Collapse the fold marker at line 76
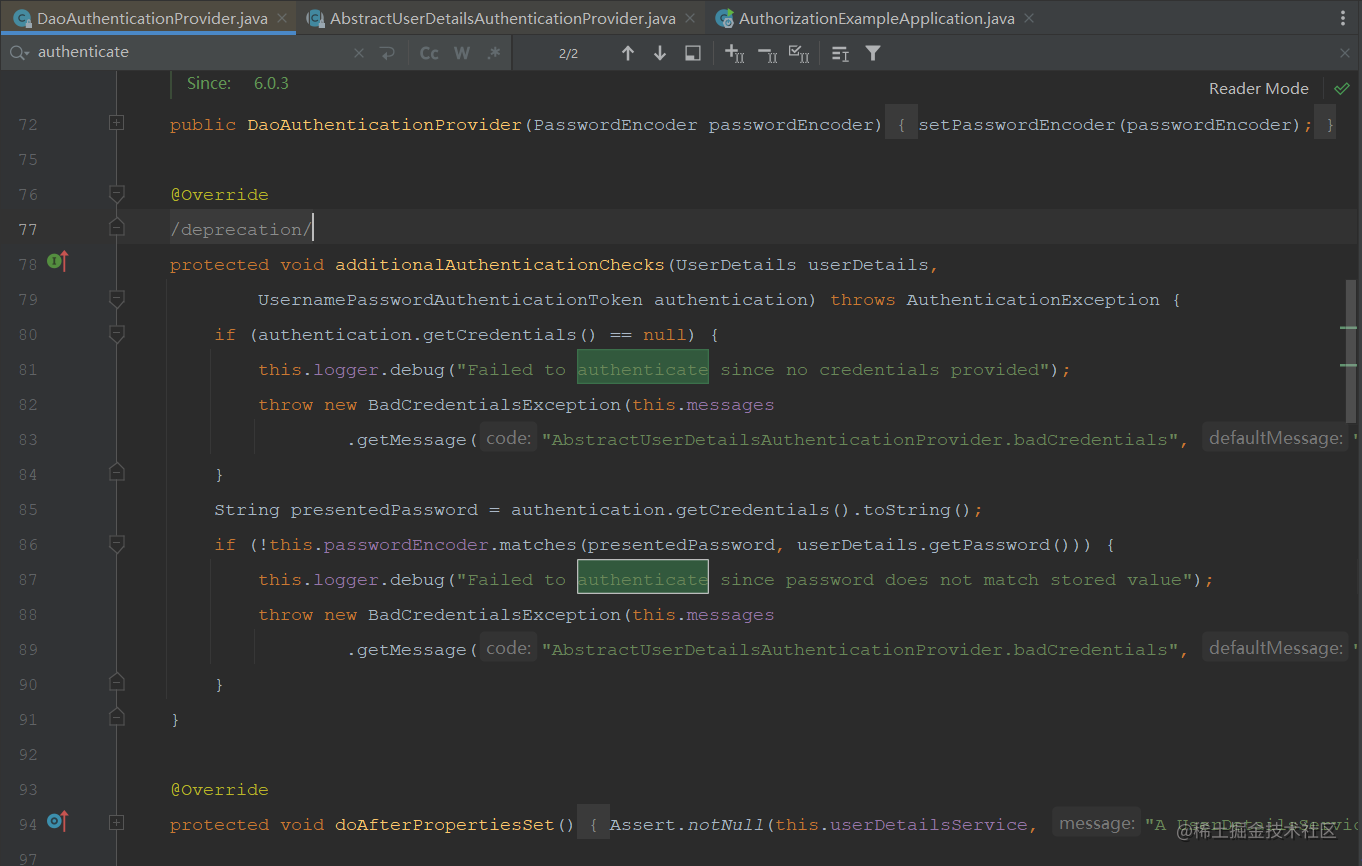The height and width of the screenshot is (866, 1362). point(116,194)
